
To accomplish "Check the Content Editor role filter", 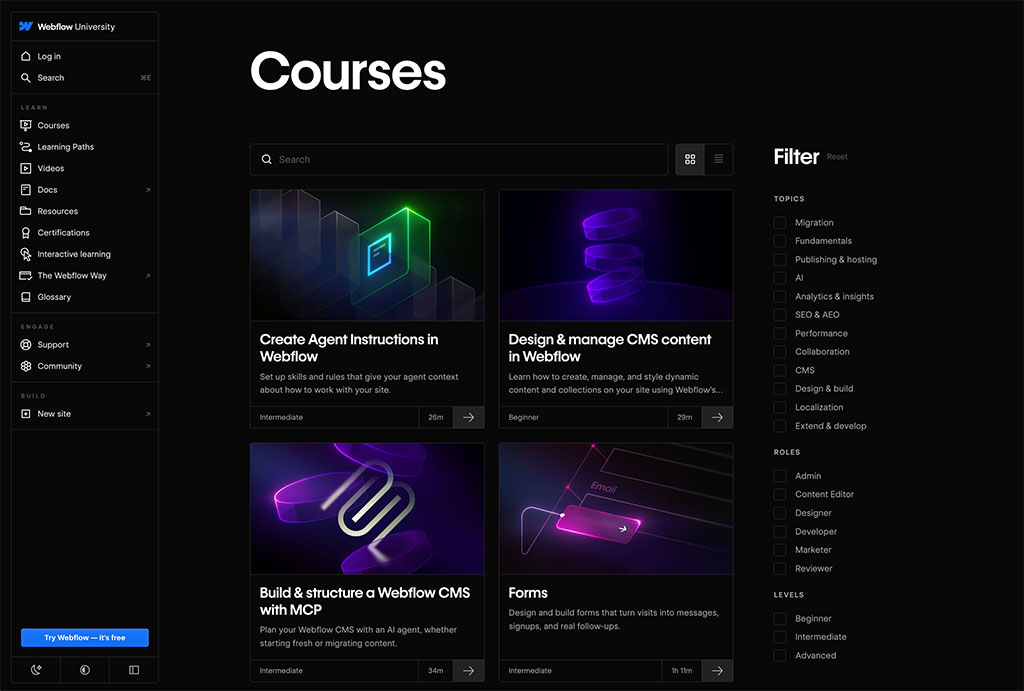I will click(780, 494).
